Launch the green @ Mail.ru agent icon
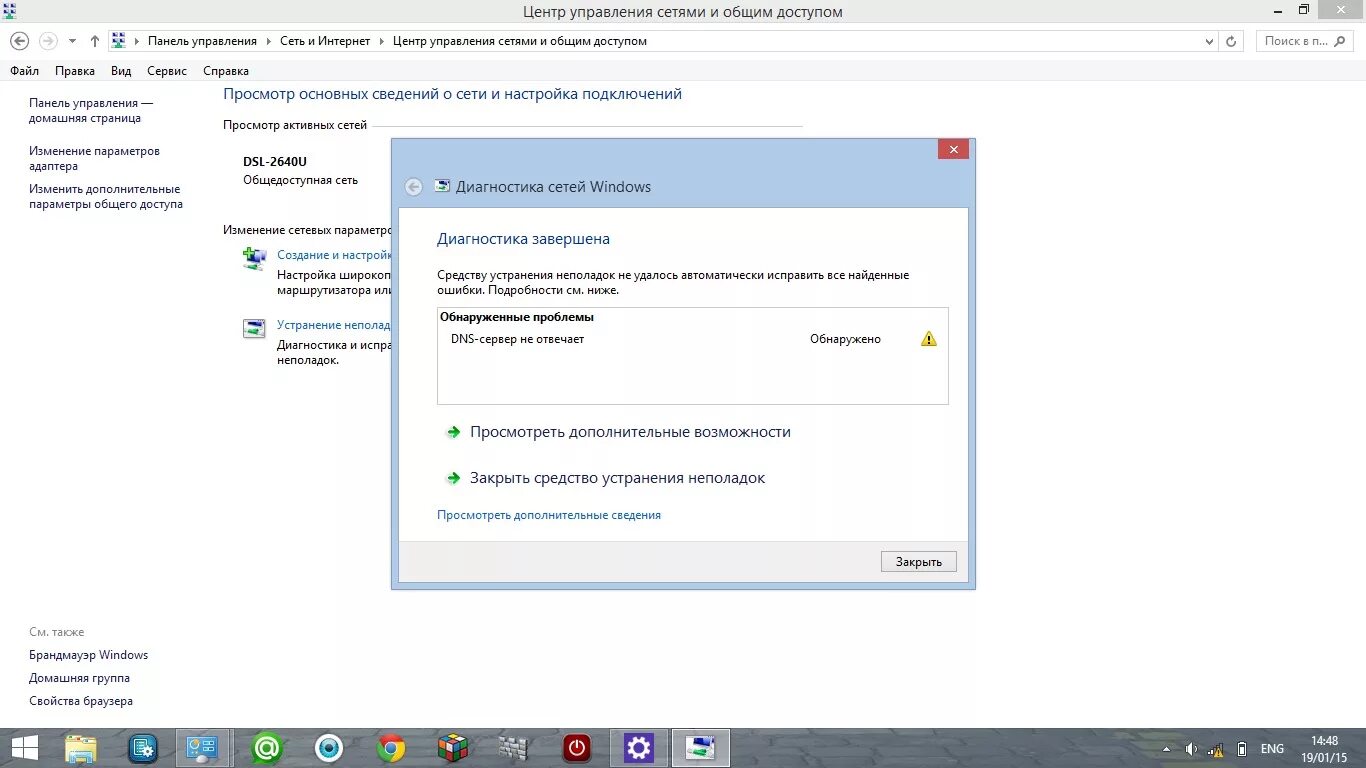Screen dimensions: 1366x768 pyautogui.click(x=267, y=748)
